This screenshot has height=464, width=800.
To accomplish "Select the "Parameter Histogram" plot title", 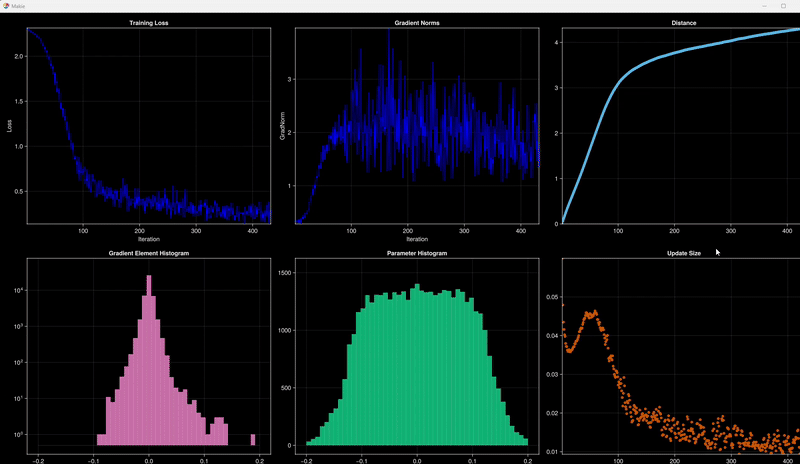I will pyautogui.click(x=417, y=253).
